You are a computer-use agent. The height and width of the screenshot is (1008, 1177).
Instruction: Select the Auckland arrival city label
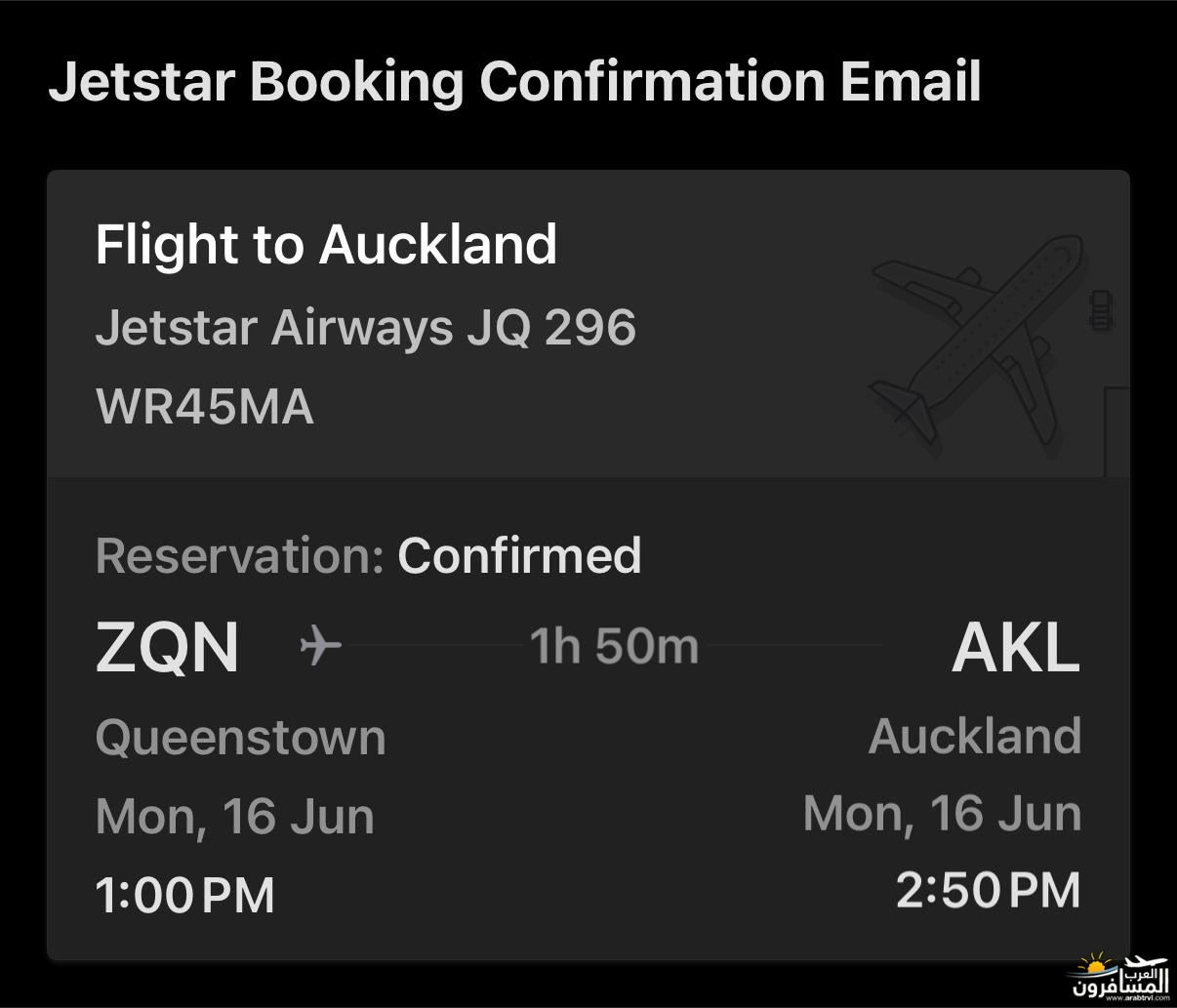click(x=975, y=736)
